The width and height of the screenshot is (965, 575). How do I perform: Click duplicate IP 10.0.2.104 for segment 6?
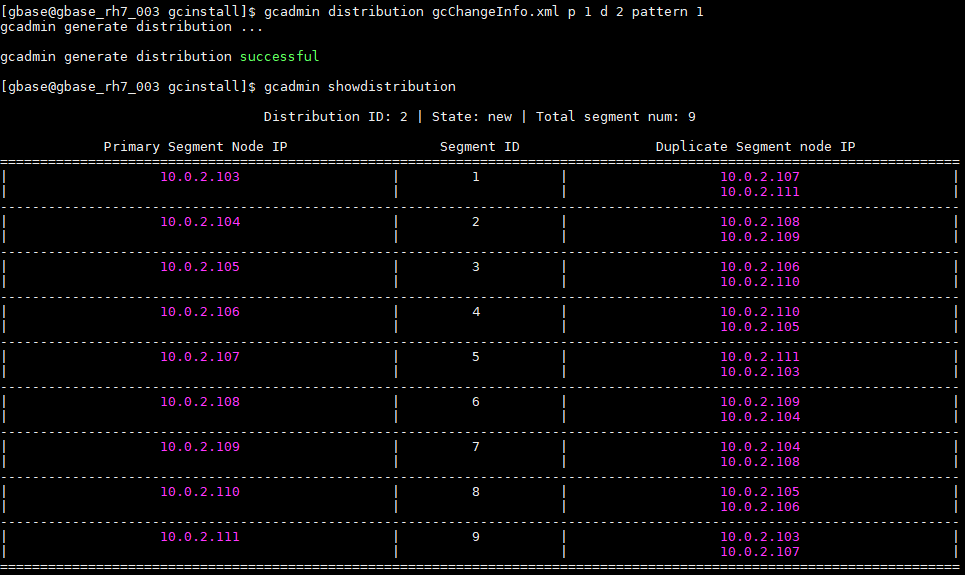760,417
